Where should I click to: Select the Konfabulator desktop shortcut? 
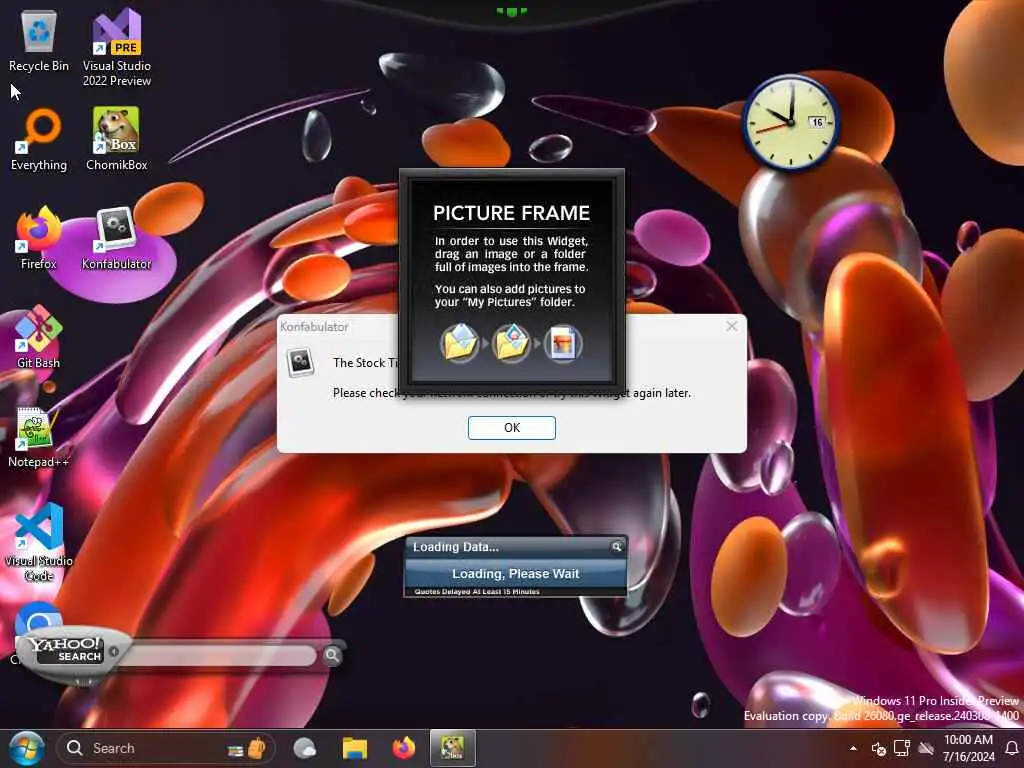116,239
